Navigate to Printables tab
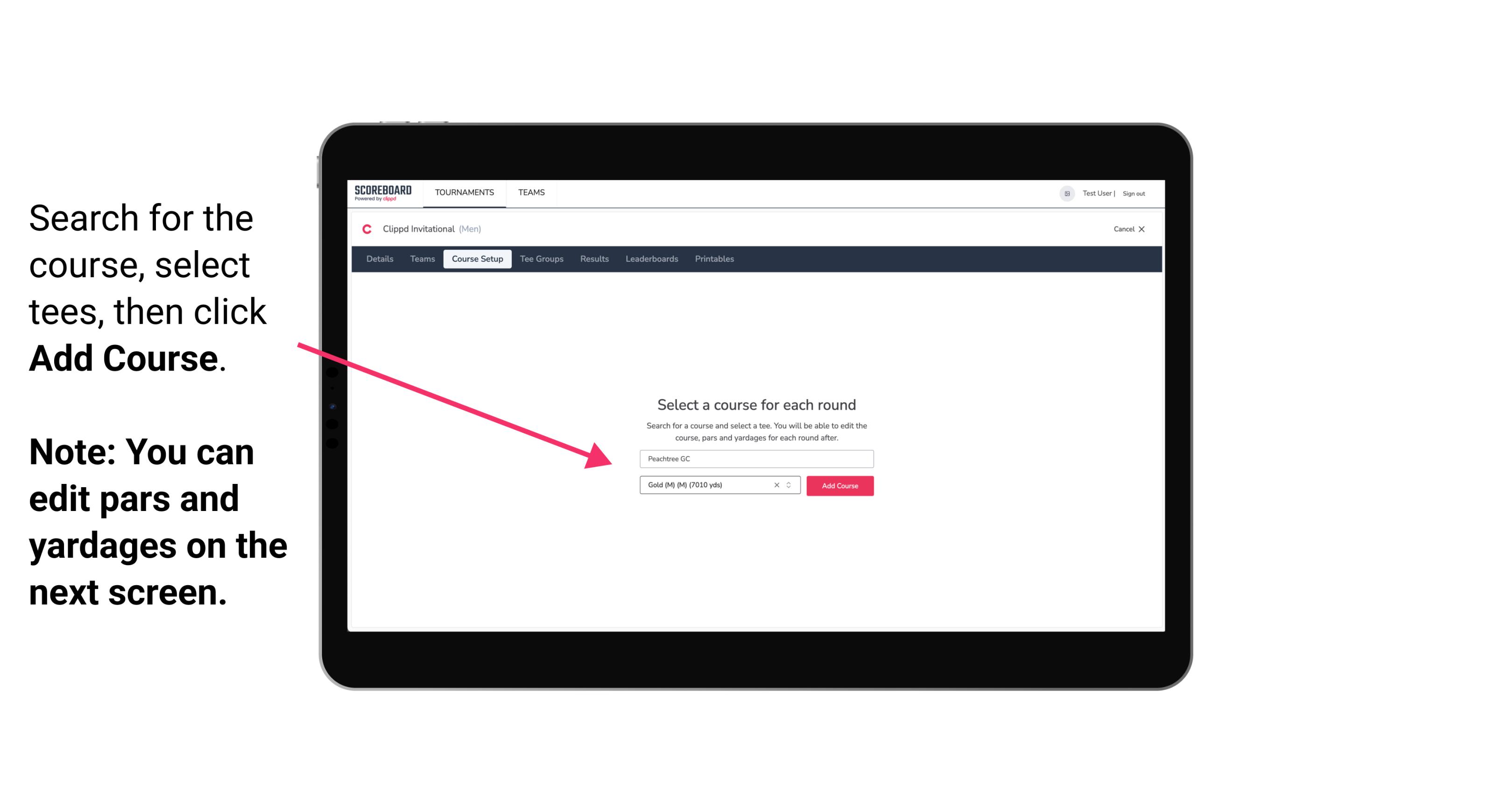Screen dimensions: 1510x812 [x=716, y=259]
